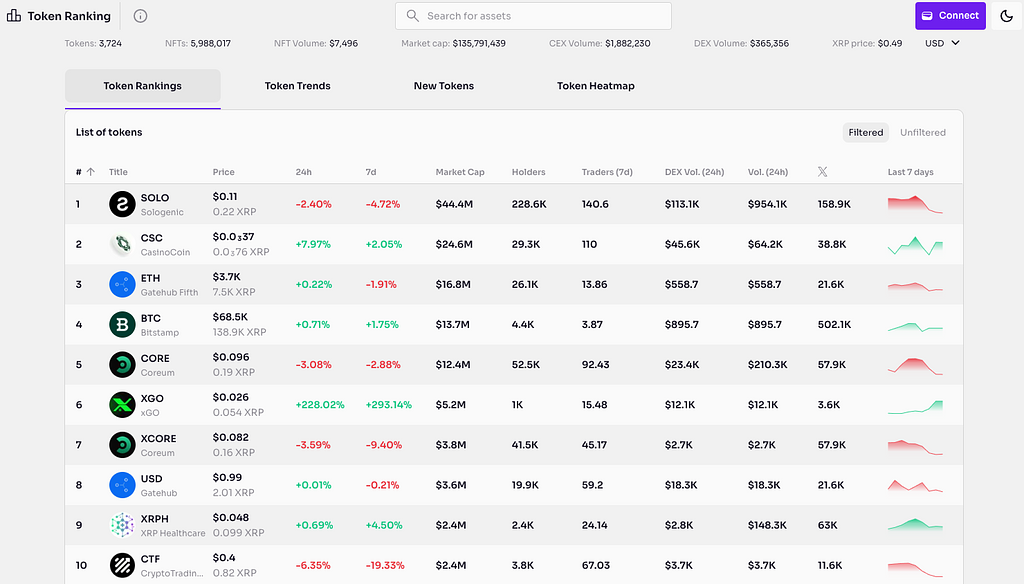Switch to the Token Trends tab
The height and width of the screenshot is (584, 1024).
297,86
